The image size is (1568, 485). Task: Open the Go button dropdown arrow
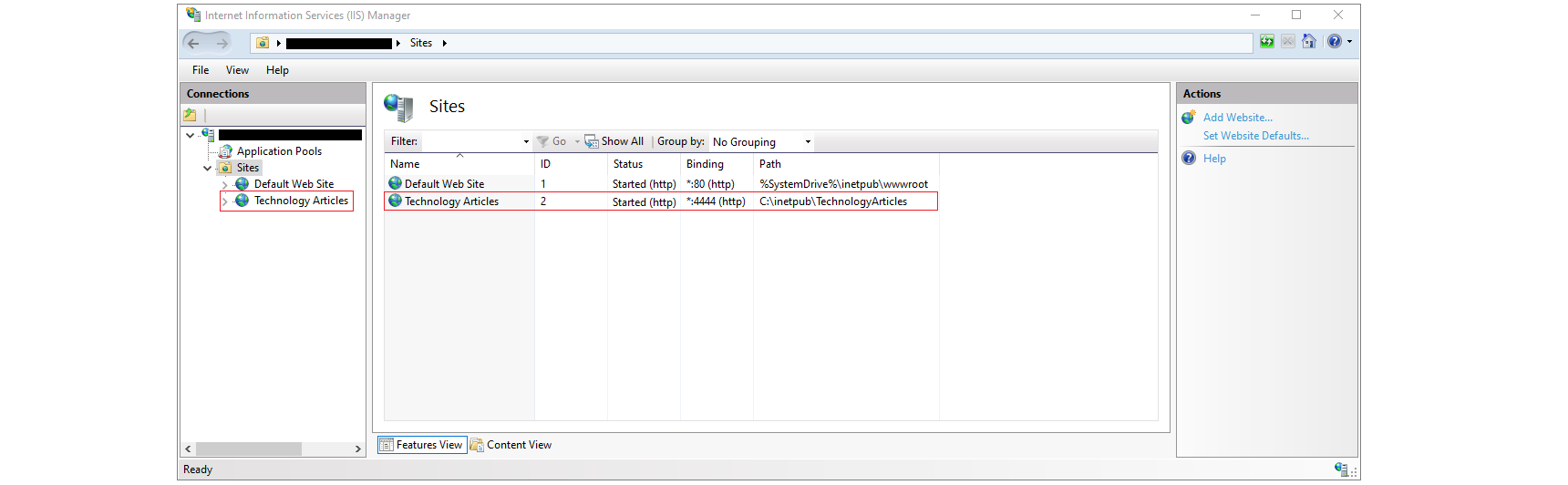577,141
